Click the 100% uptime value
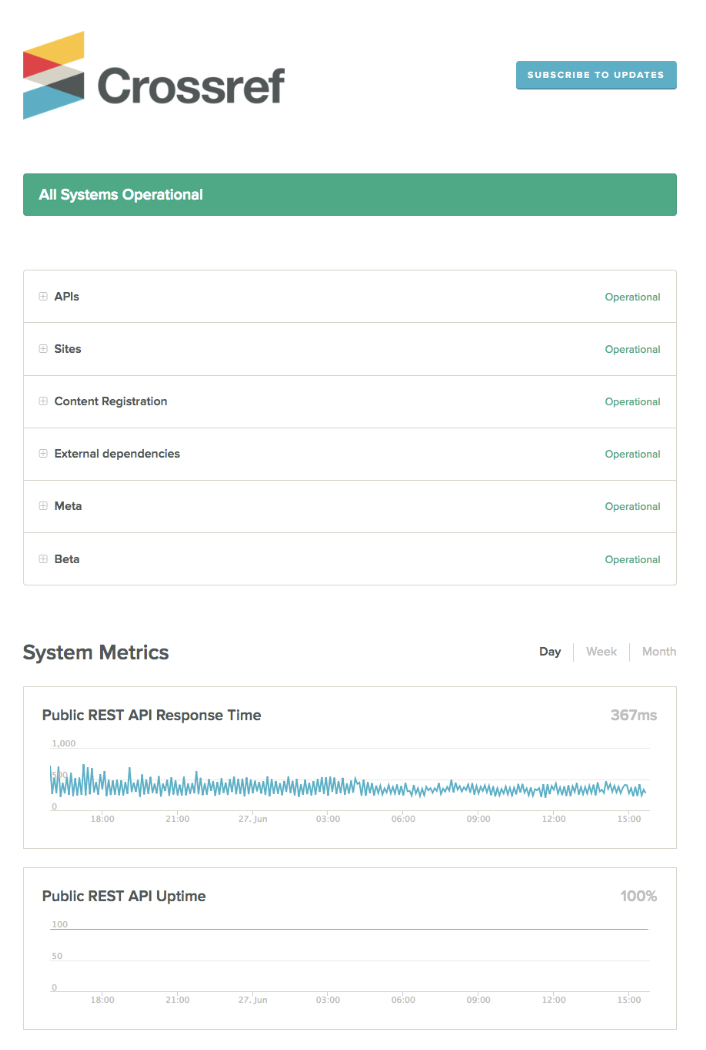 [x=638, y=896]
